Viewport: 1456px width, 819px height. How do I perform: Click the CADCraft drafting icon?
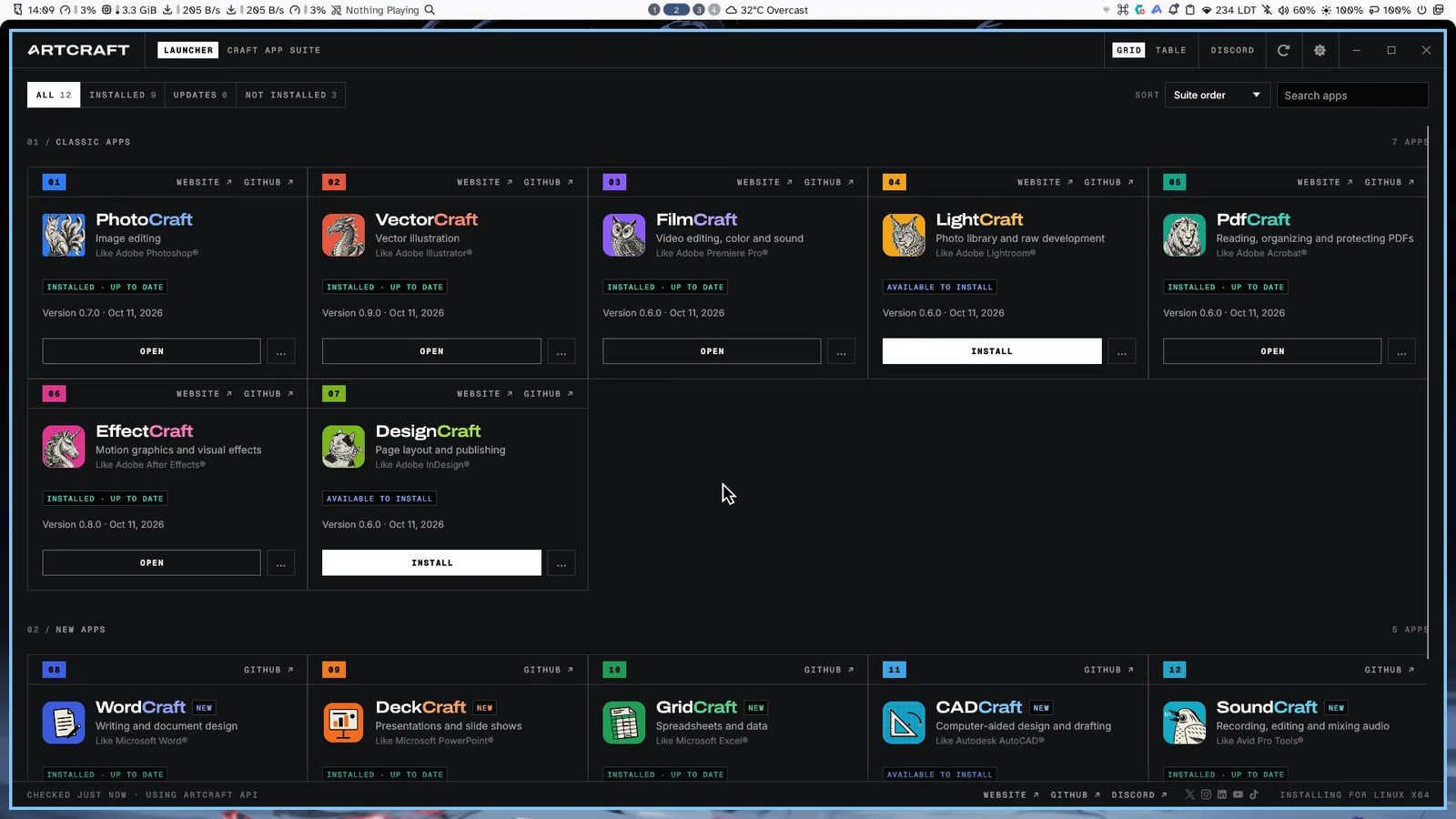coord(905,723)
